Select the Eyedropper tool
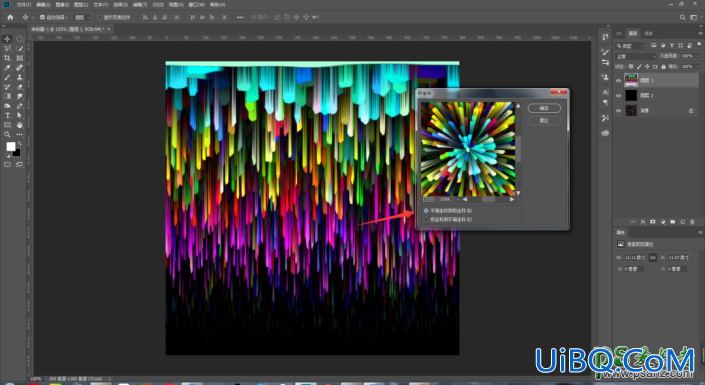This screenshot has height=385, width=705. click(x=7, y=68)
